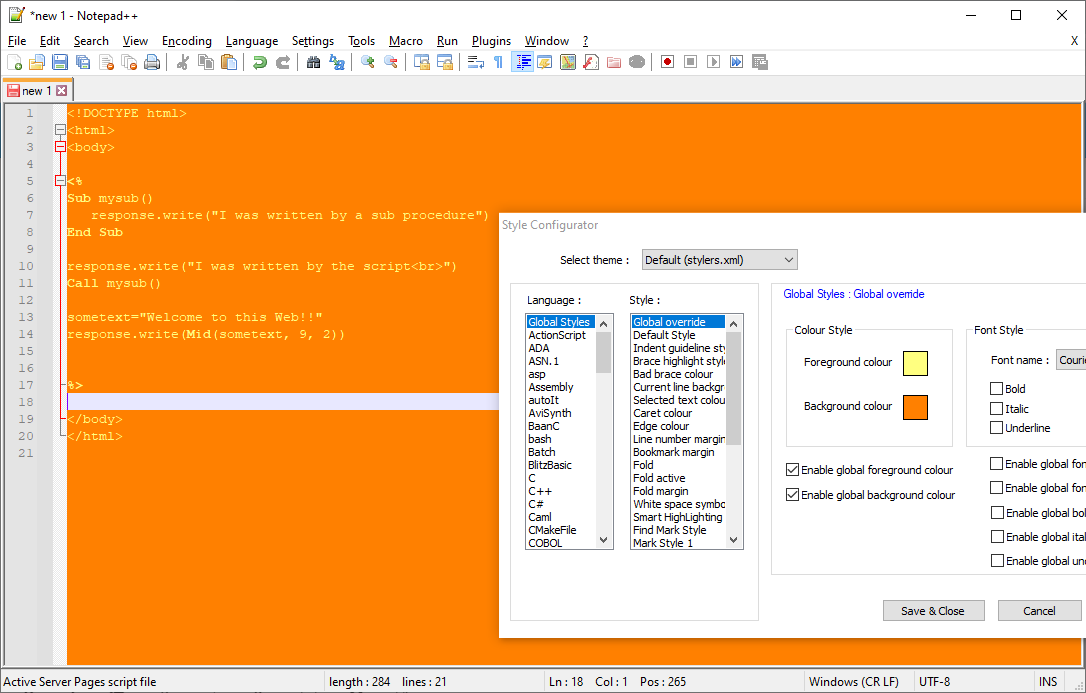Uncheck Enable global background colour
Image resolution: width=1086 pixels, height=693 pixels.
coord(793,495)
